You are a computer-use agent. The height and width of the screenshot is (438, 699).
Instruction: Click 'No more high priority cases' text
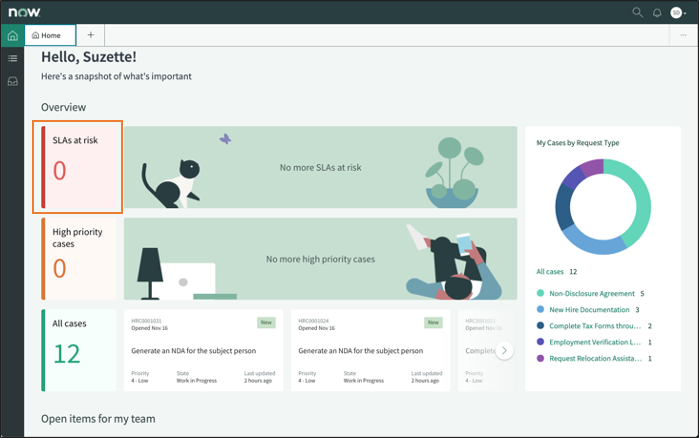click(321, 259)
